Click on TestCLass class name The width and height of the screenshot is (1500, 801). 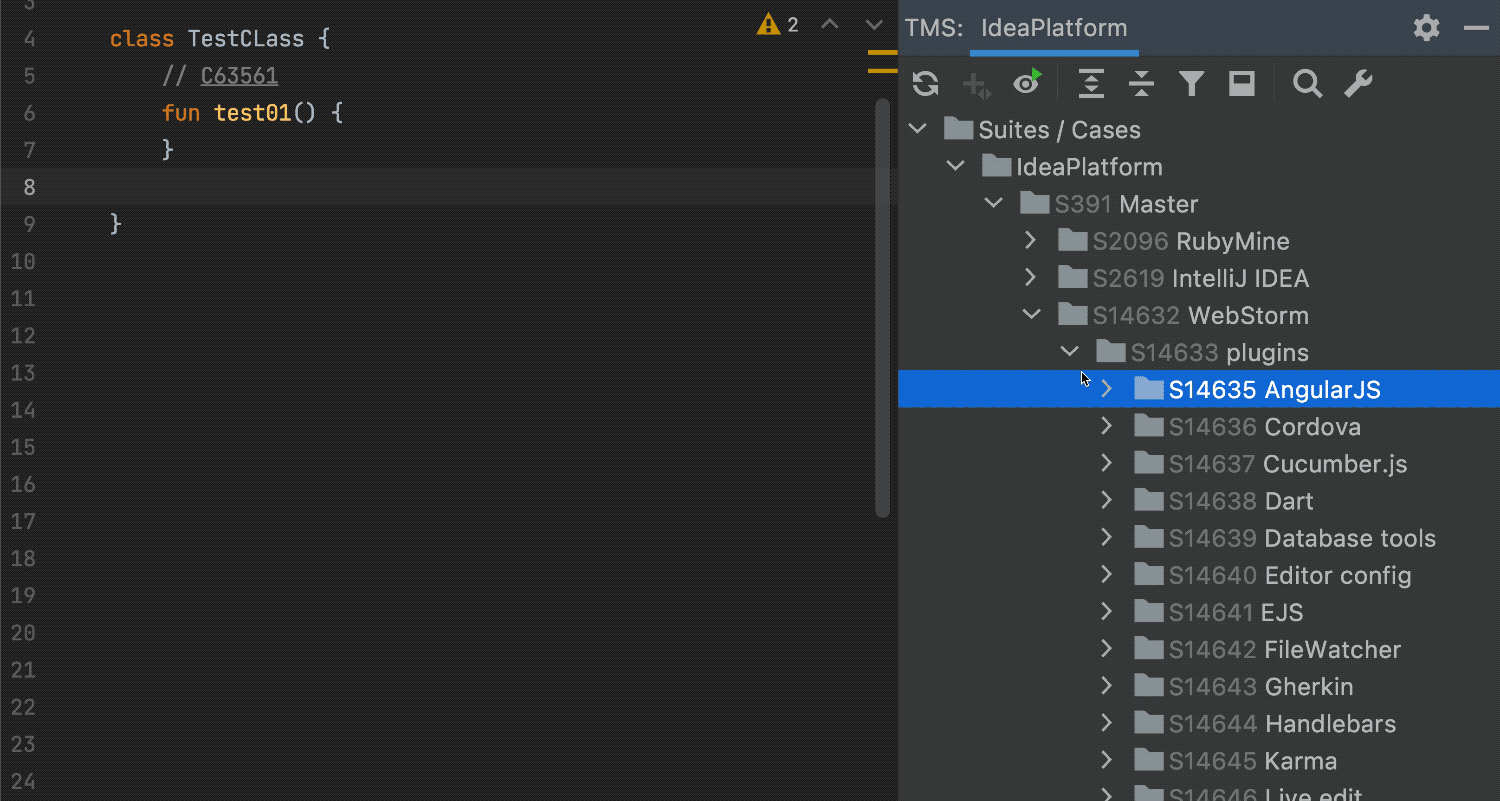pos(246,39)
